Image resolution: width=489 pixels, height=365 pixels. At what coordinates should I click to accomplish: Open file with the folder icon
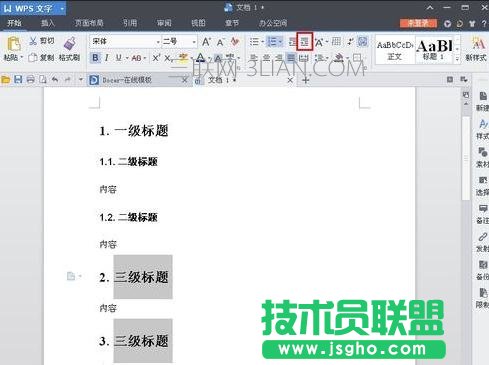(x=6, y=80)
